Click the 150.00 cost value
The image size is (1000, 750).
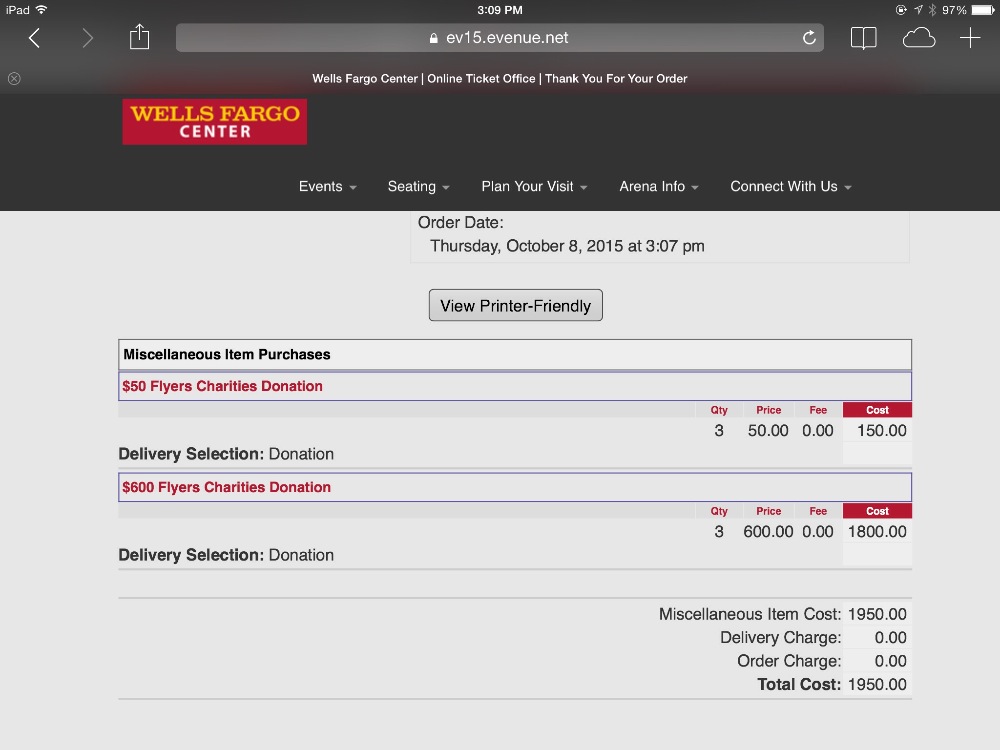pyautogui.click(x=881, y=430)
